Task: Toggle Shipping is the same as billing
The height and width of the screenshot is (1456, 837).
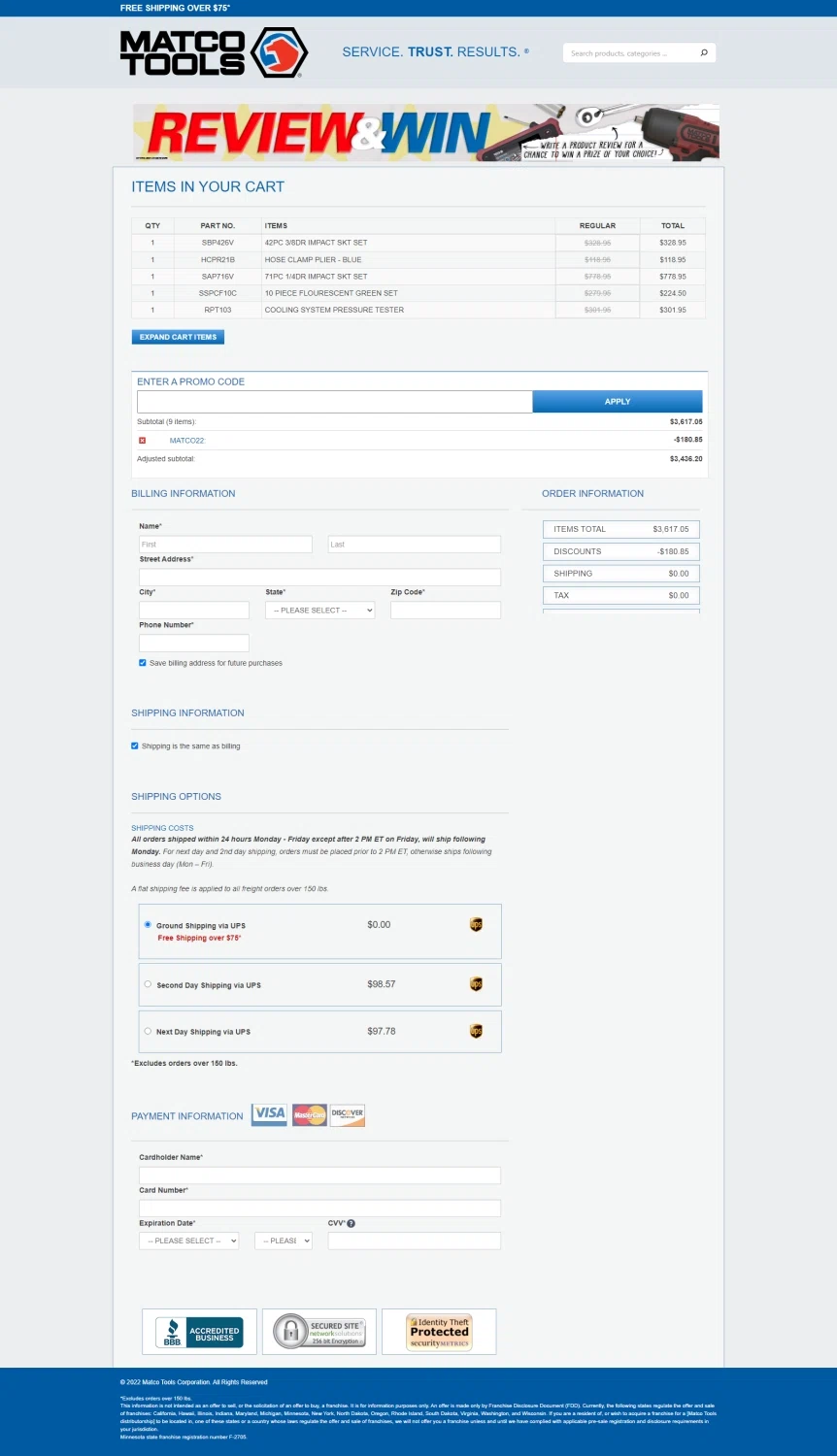Action: tap(135, 746)
